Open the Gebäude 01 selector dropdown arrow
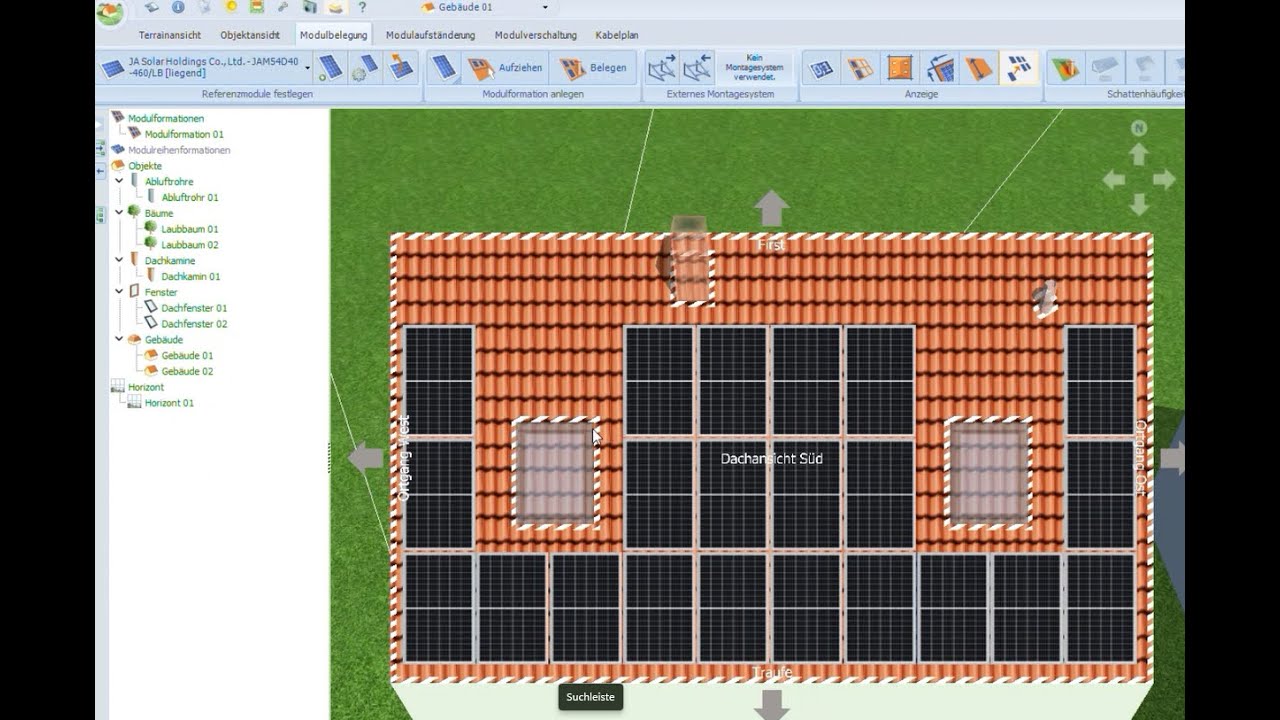The width and height of the screenshot is (1280, 720). (545, 7)
